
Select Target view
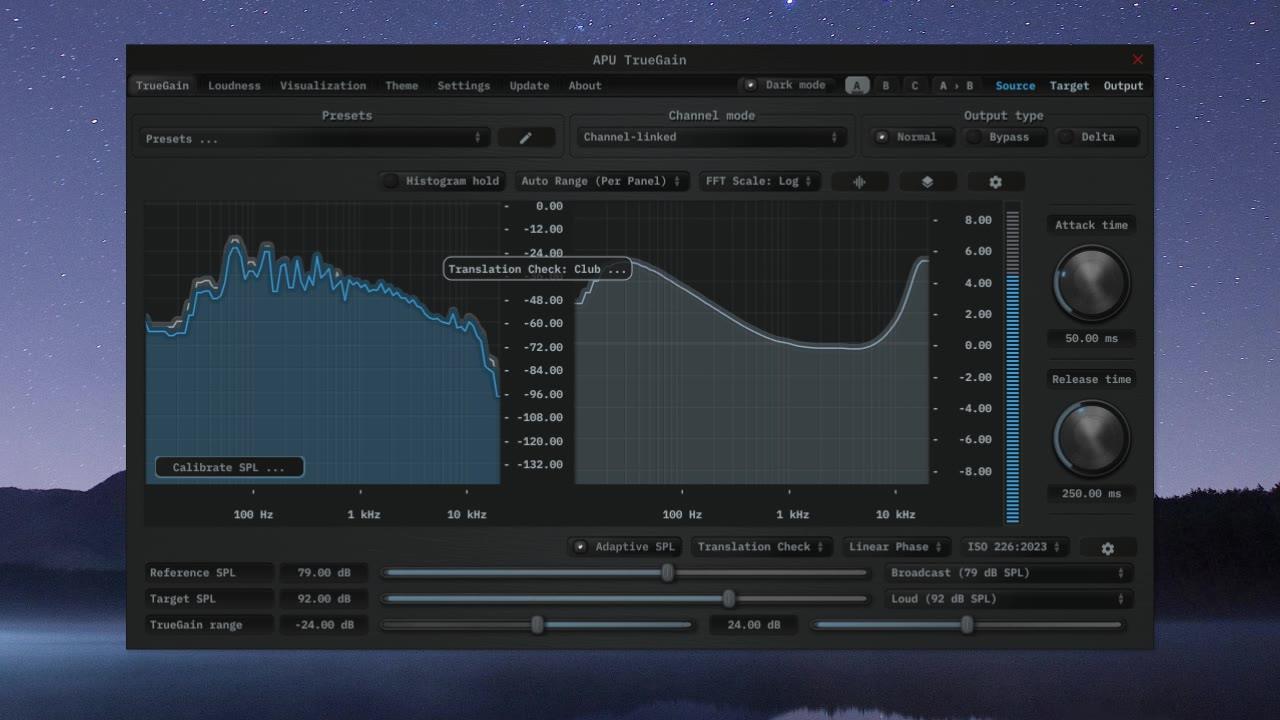(x=1069, y=86)
